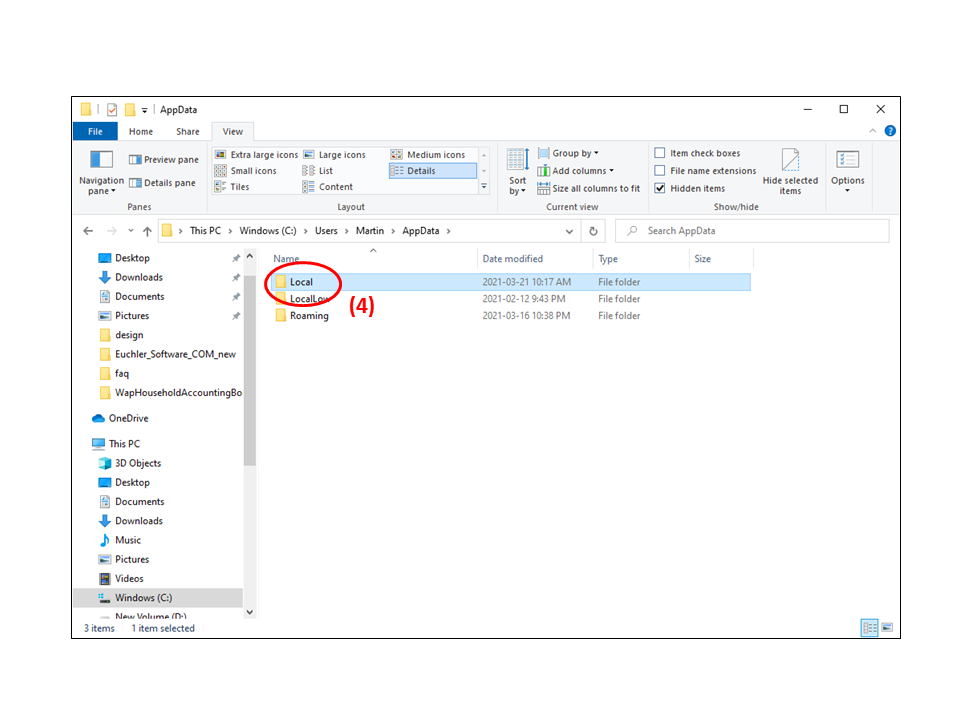Screen dimensions: 960x720
Task: Select the Roaming folder
Action: coord(309,316)
